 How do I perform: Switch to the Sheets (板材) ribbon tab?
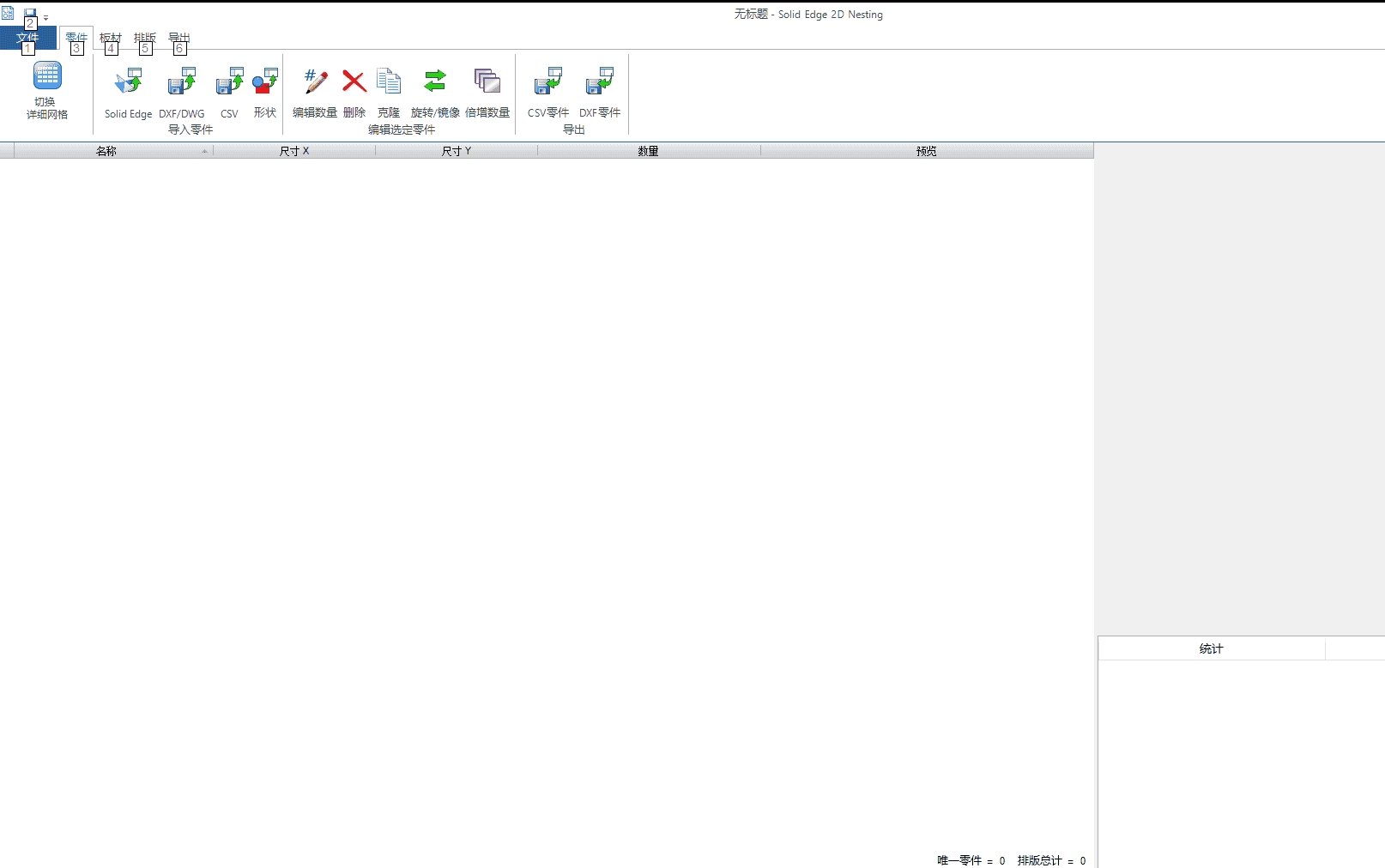click(x=111, y=38)
